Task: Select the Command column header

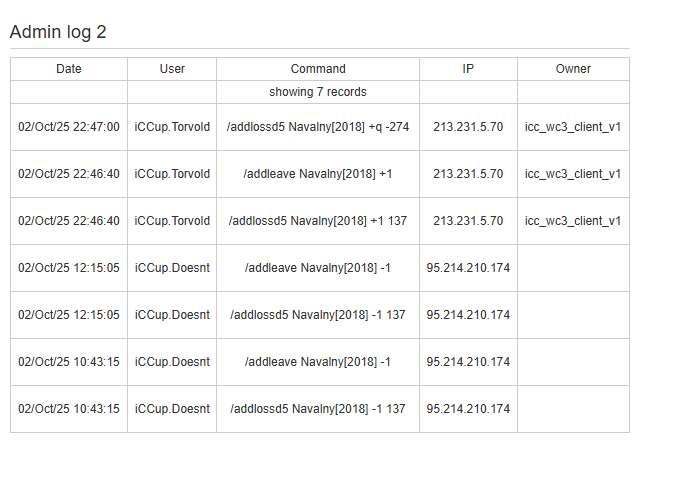Action: coord(318,69)
